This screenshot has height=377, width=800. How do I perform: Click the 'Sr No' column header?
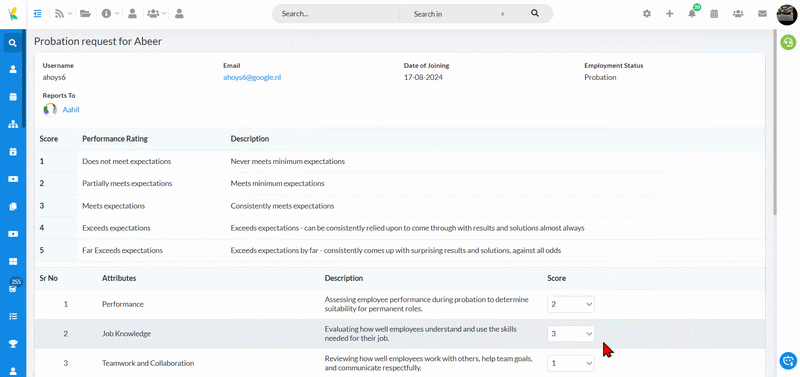pyautogui.click(x=48, y=278)
